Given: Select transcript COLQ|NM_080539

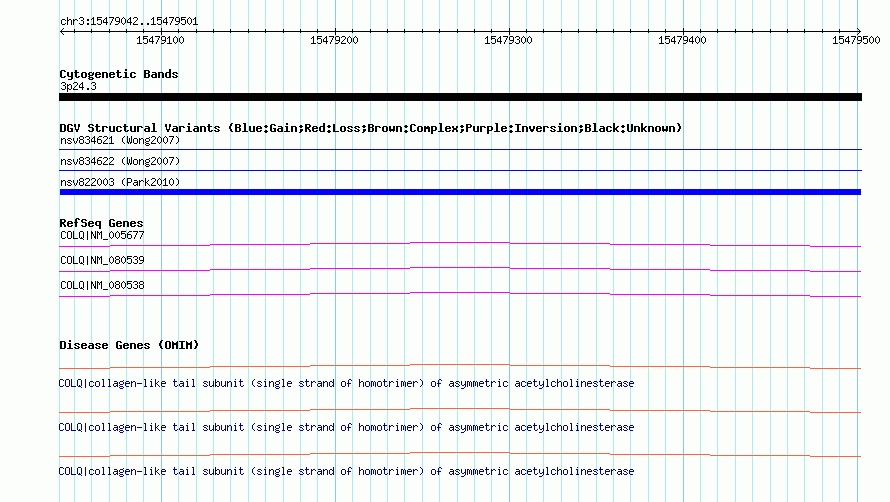Looking at the screenshot, I should (x=102, y=261).
